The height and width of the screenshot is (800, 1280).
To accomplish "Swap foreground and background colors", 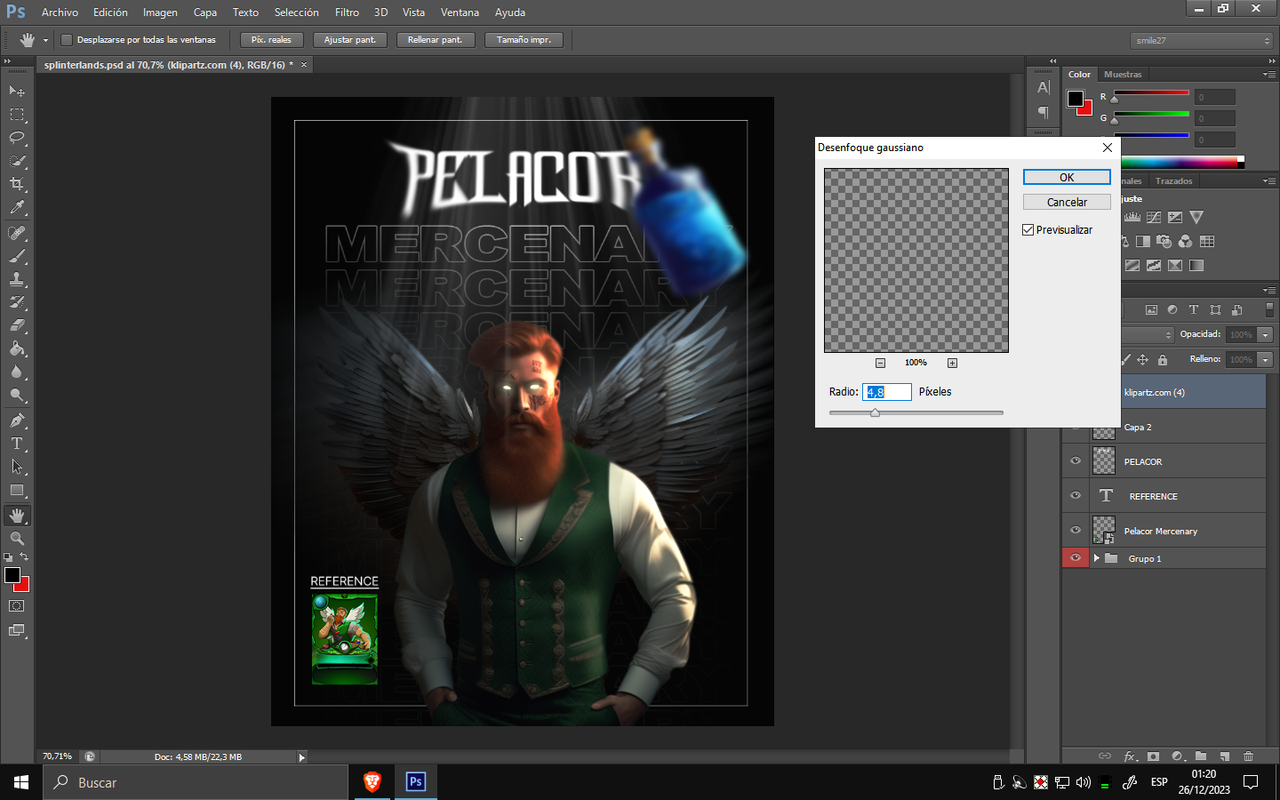I will pyautogui.click(x=24, y=557).
